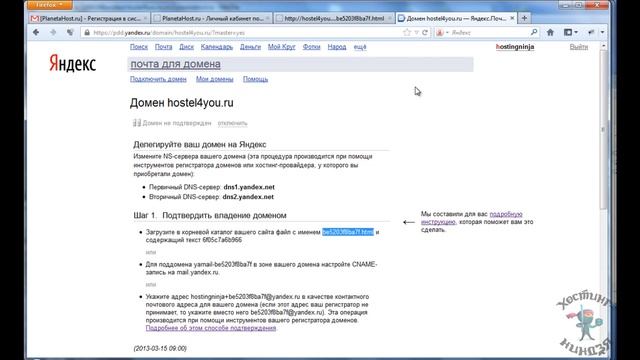Viewport: 640px width, 360px height.
Task: Go forward with the browser forward arrow
Action: point(53,32)
